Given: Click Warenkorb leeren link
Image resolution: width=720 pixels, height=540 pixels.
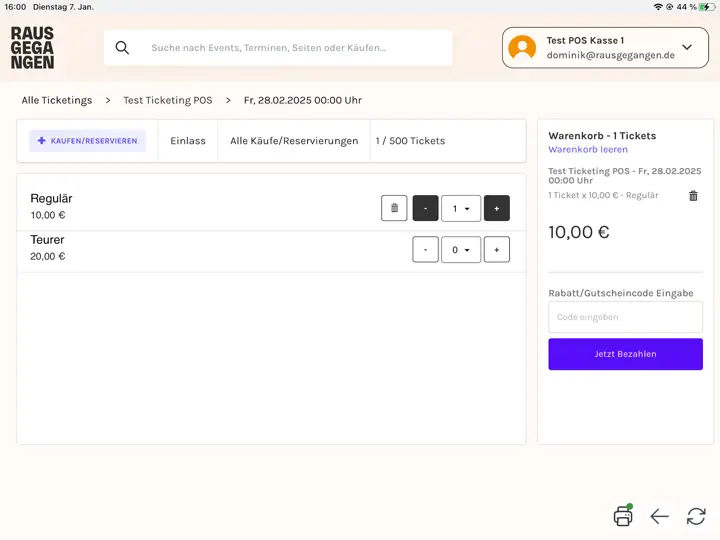Looking at the screenshot, I should coord(588,149).
